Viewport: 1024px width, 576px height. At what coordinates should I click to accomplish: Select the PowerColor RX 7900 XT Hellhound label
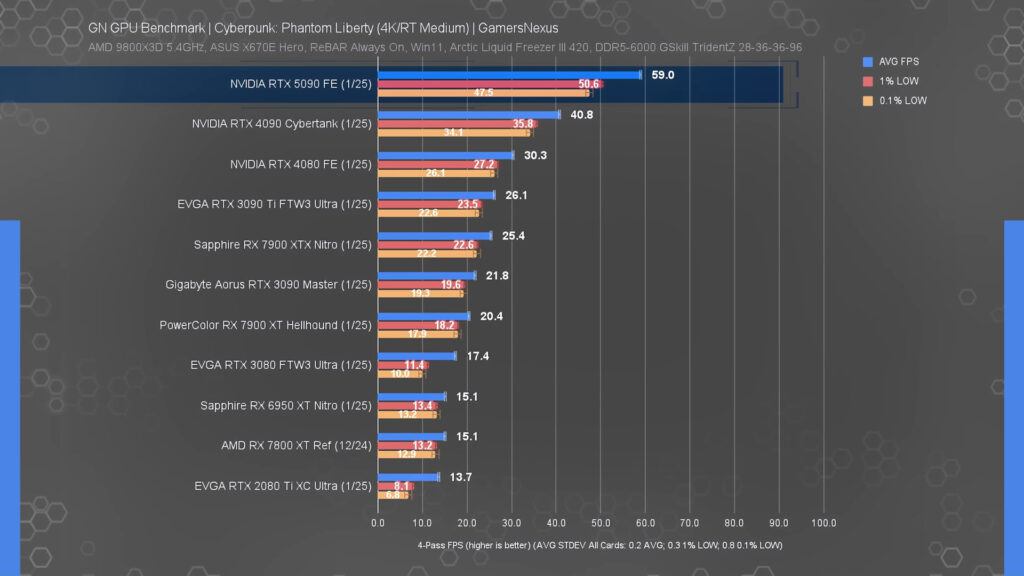click(265, 325)
